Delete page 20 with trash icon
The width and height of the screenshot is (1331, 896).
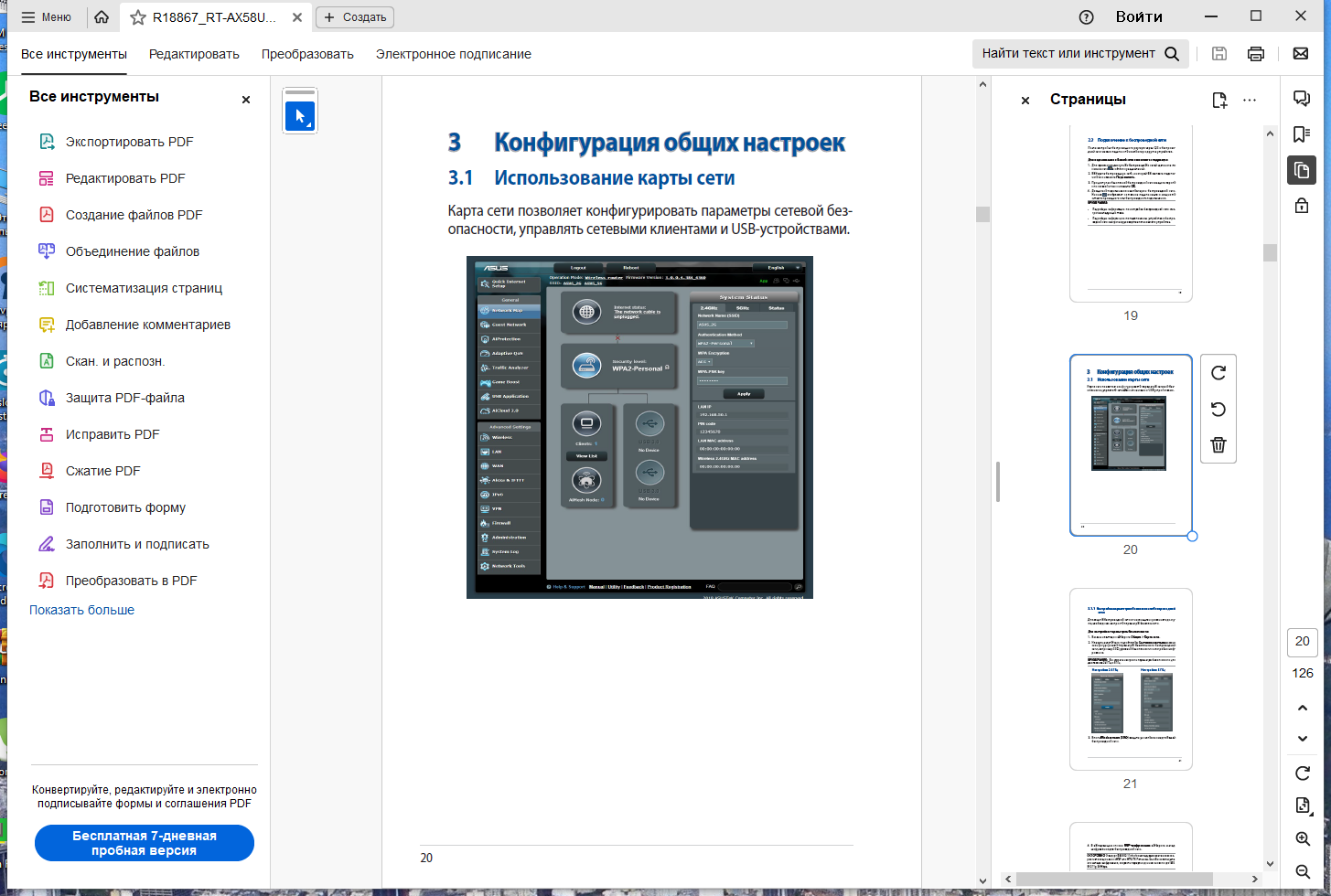[1218, 445]
